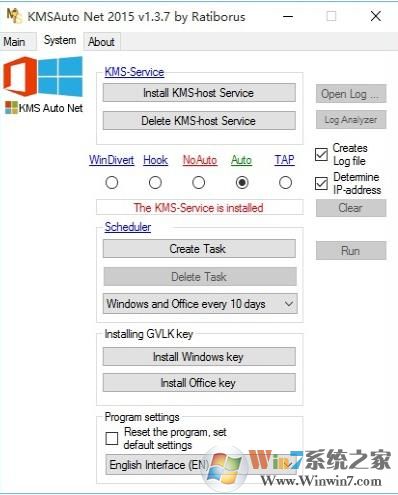The image size is (398, 495).
Task: Switch to the Main tab
Action: [x=14, y=42]
